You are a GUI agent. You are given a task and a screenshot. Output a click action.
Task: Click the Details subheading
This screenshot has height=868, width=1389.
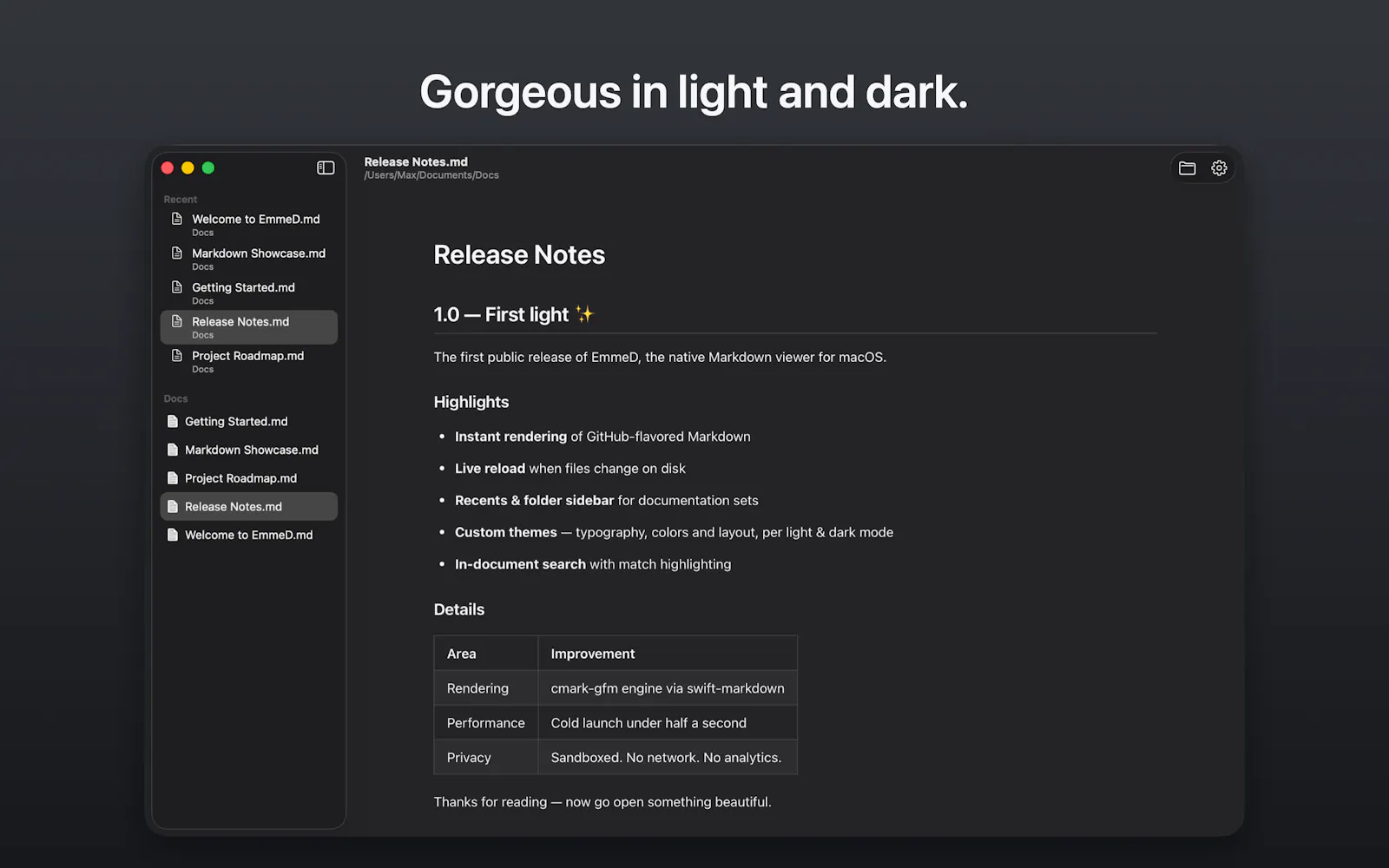[x=459, y=609]
